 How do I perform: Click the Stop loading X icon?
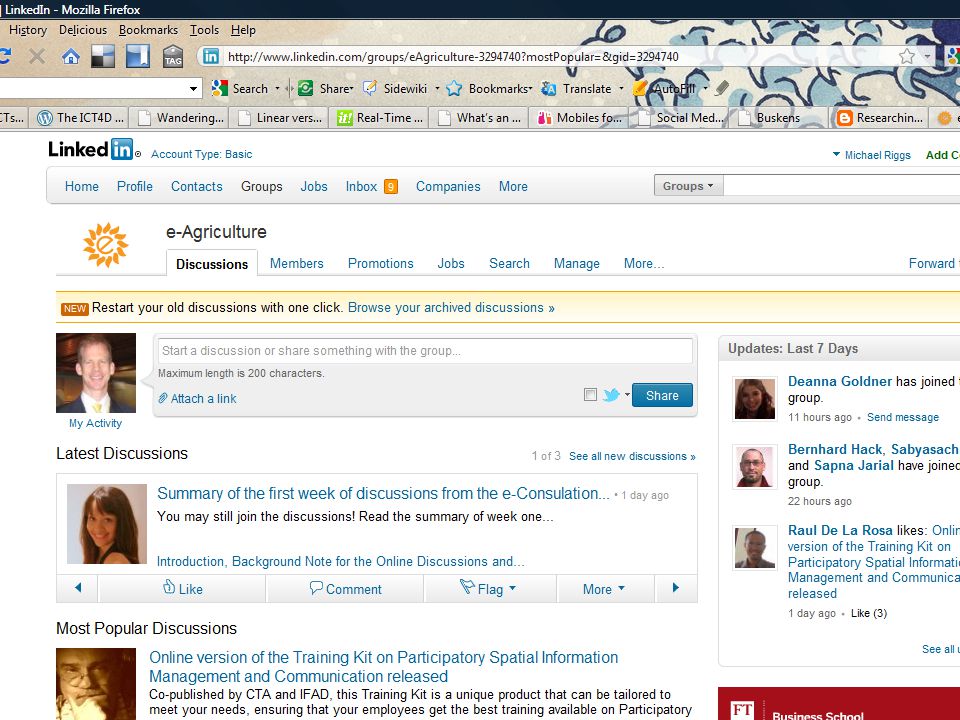[x=37, y=57]
